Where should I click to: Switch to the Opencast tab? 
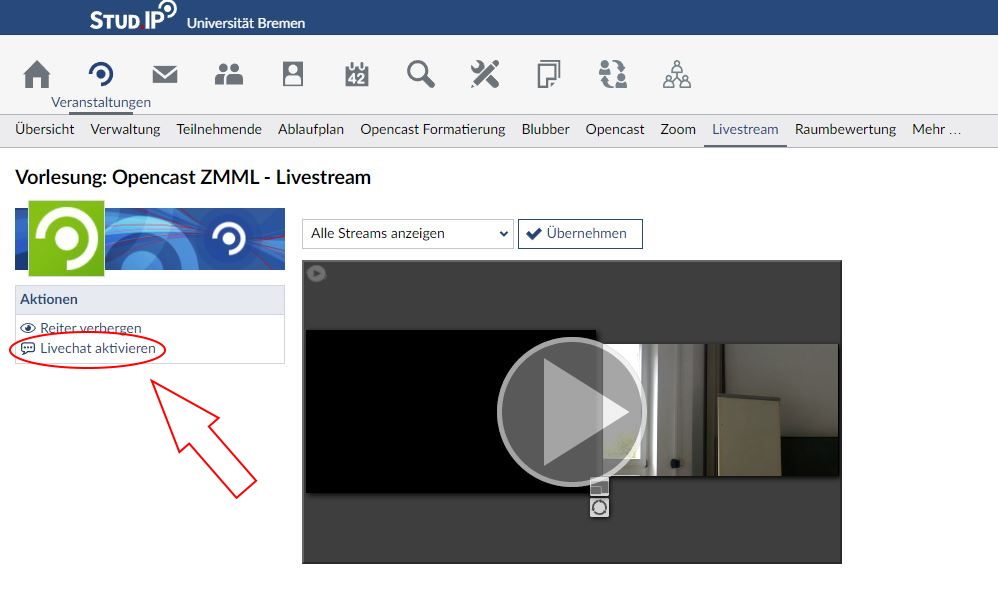coord(615,129)
